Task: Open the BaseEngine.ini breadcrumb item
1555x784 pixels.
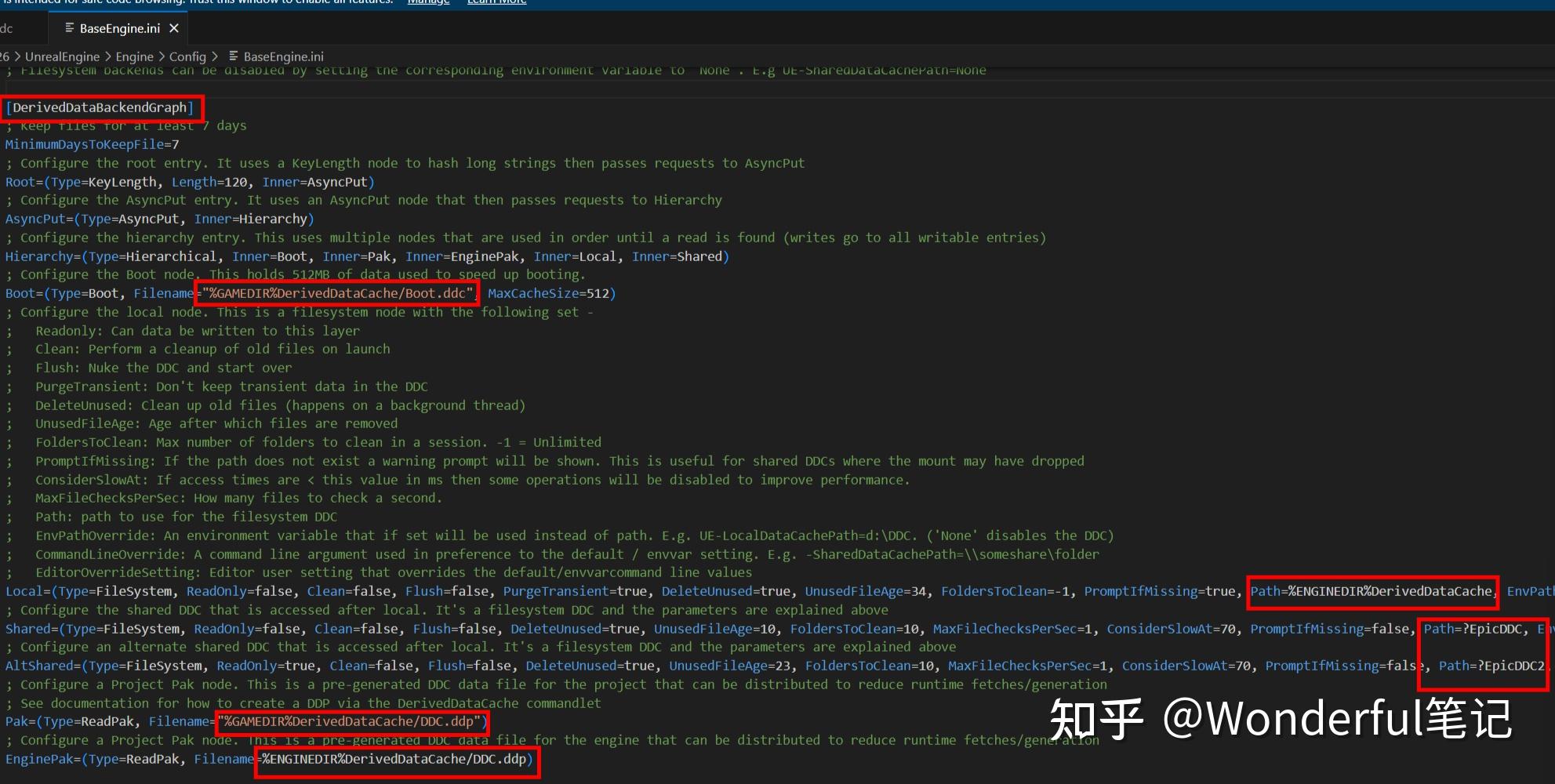Action: [283, 56]
